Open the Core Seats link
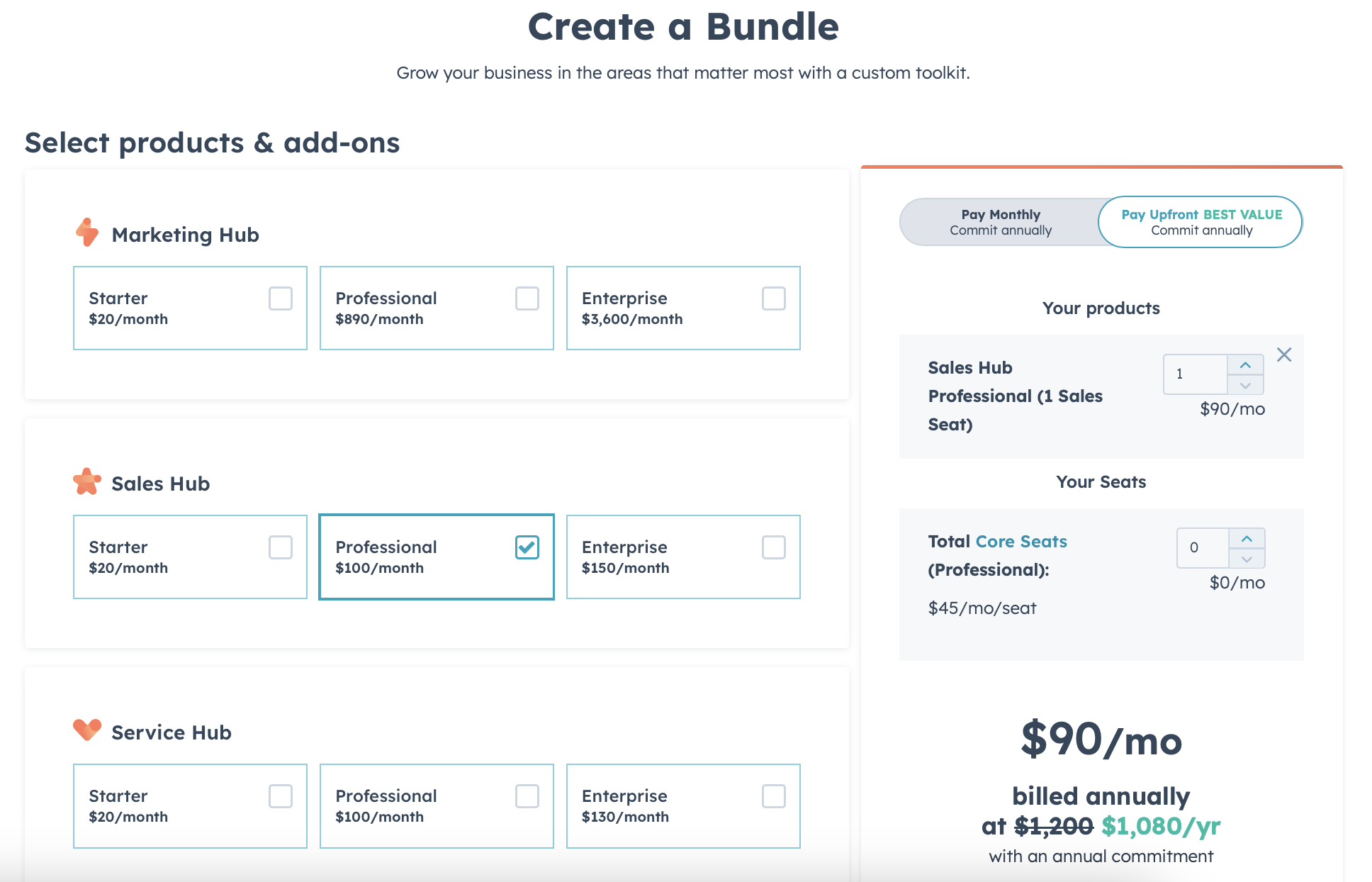Image resolution: width=1372 pixels, height=882 pixels. 1021,541
